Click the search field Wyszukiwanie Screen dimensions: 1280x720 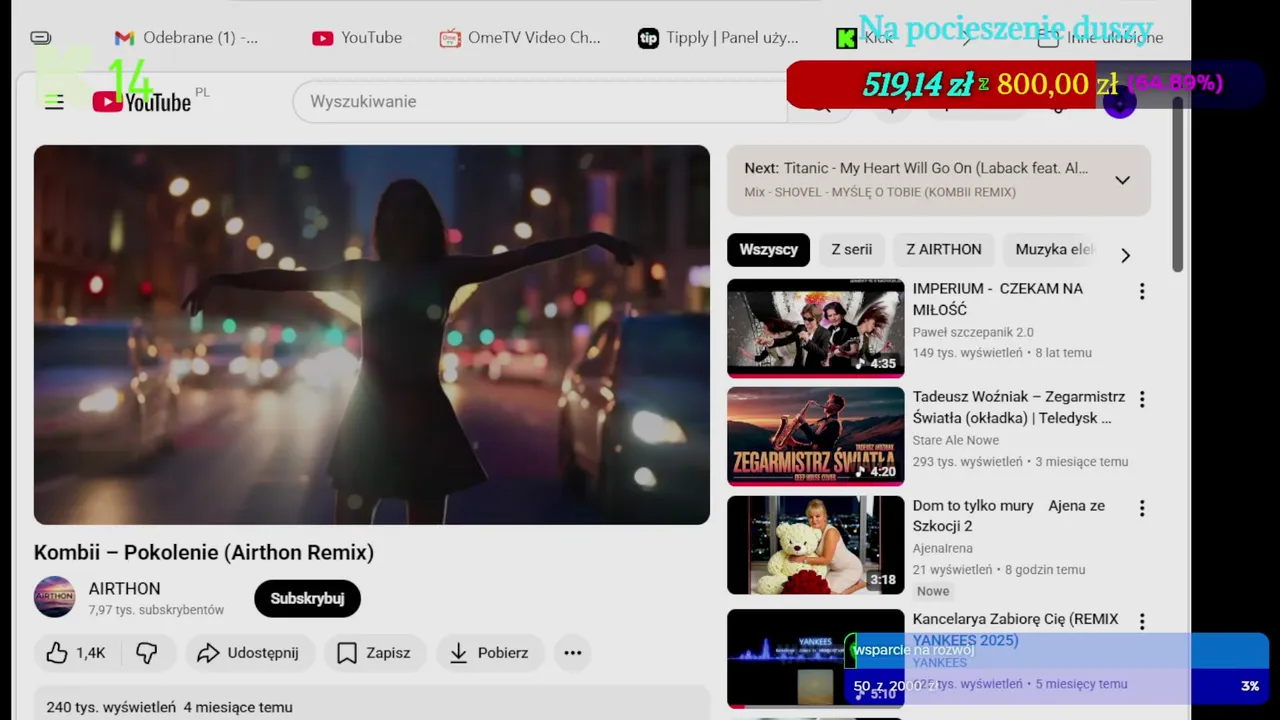click(x=540, y=102)
